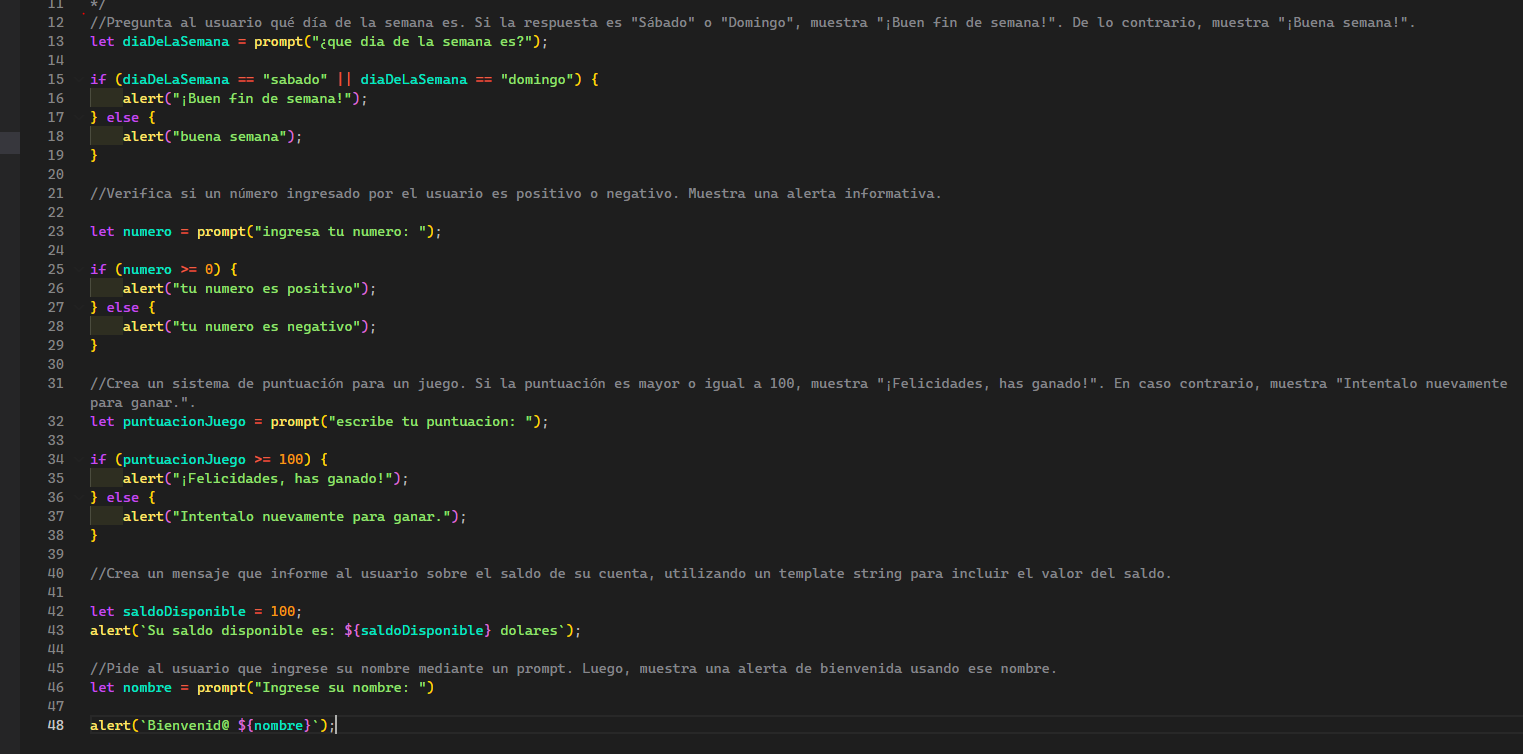Click the alert "tu numero es negativo"

click(249, 326)
